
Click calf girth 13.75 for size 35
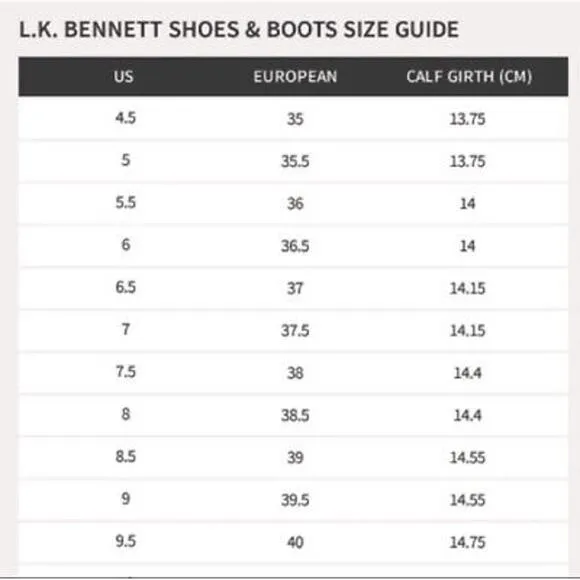point(467,119)
